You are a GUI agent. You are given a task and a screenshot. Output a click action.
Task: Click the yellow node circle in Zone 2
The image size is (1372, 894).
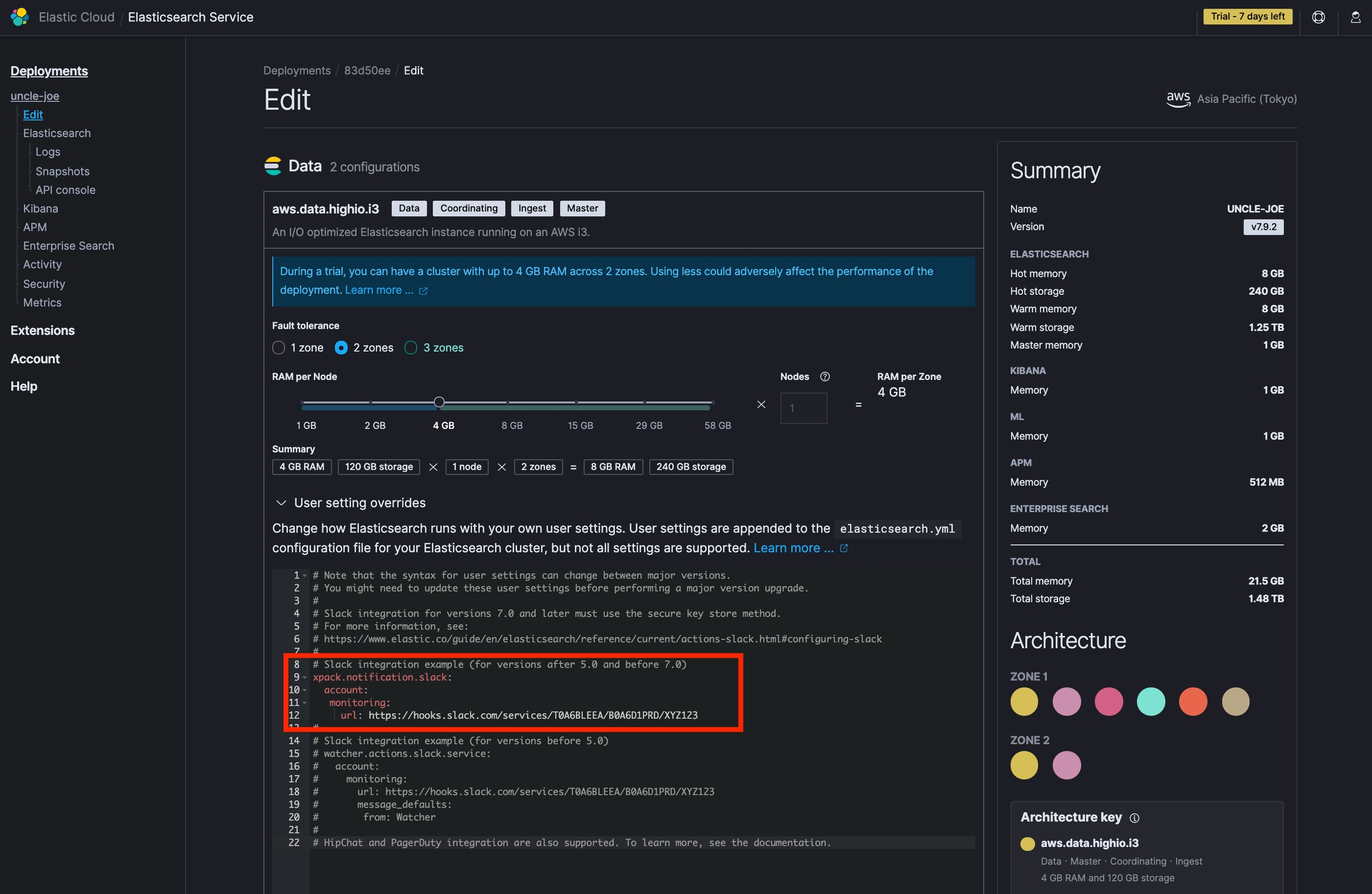1024,765
